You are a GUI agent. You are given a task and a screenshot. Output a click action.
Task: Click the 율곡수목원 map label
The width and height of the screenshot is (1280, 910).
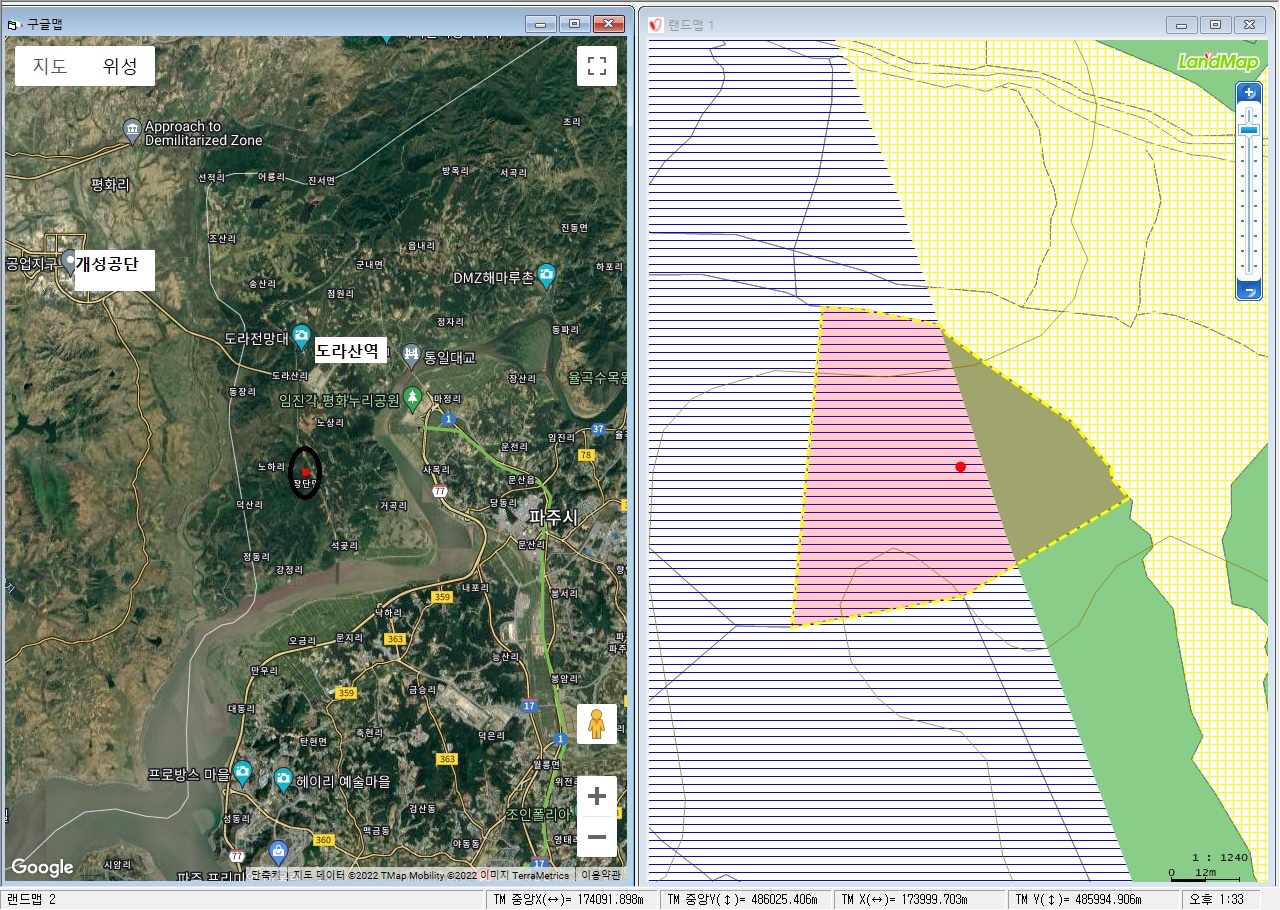click(x=596, y=377)
